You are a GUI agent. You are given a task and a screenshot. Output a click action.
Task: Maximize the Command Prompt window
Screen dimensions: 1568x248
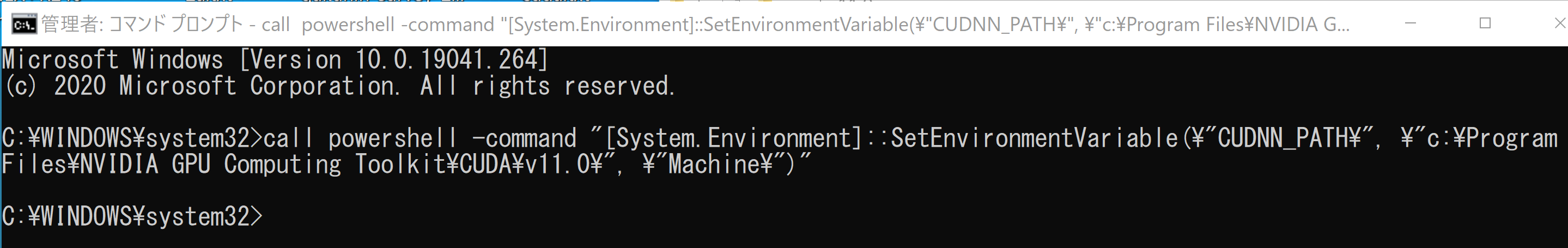1485,23
